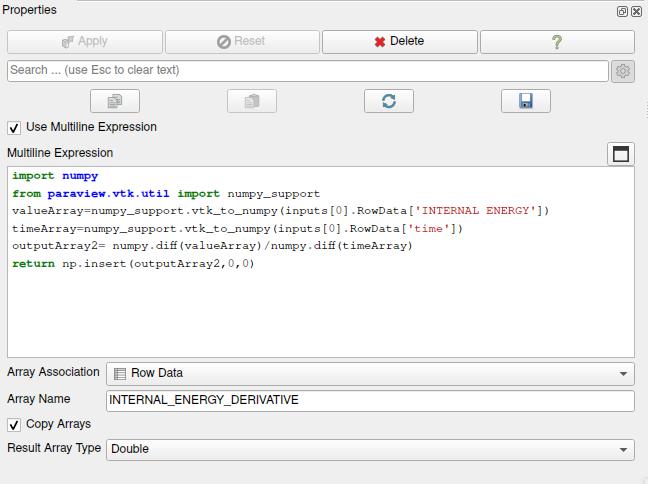Click the Reset button

click(242, 42)
